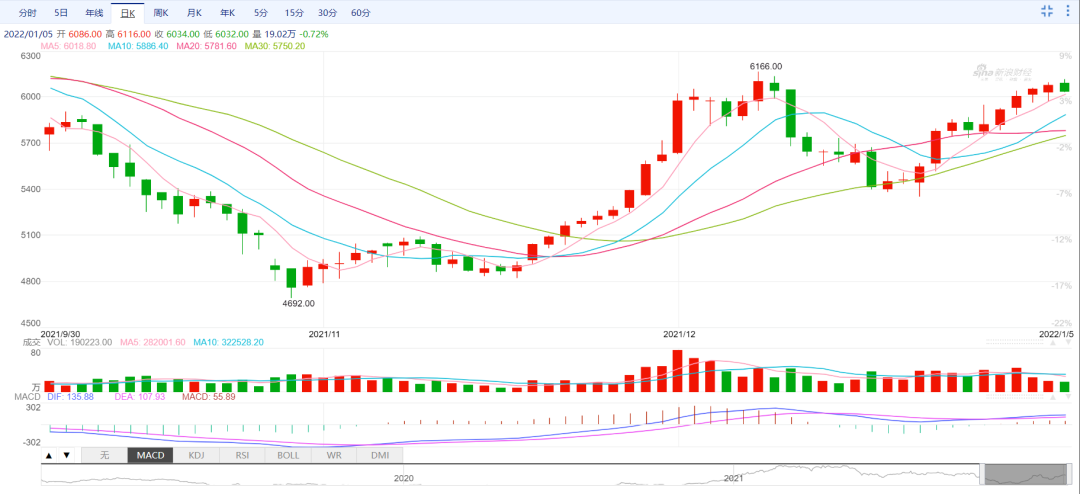Turn off indicators with the 无 option
The height and width of the screenshot is (494, 1080).
[x=103, y=455]
